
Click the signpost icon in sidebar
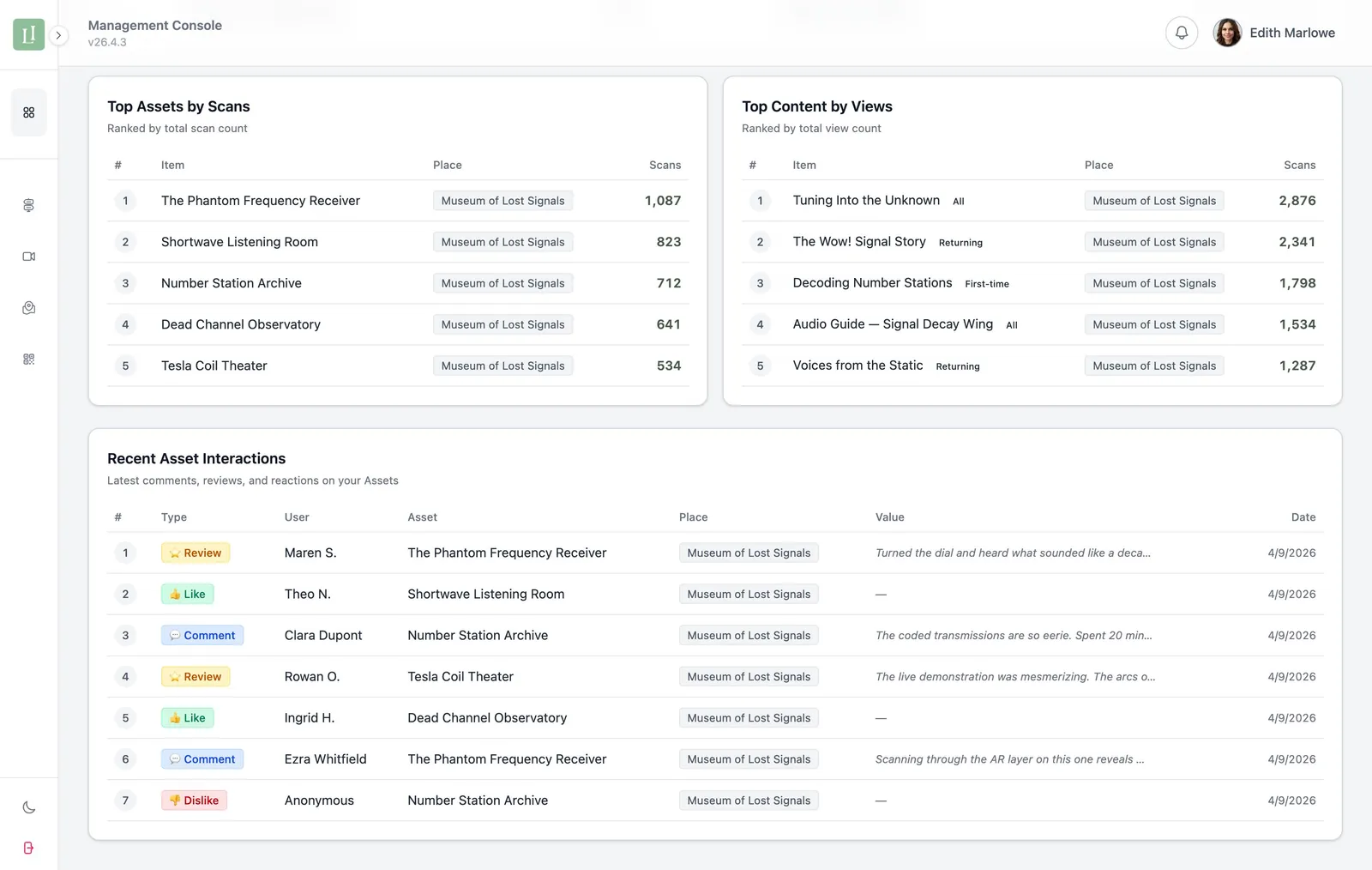[x=28, y=205]
